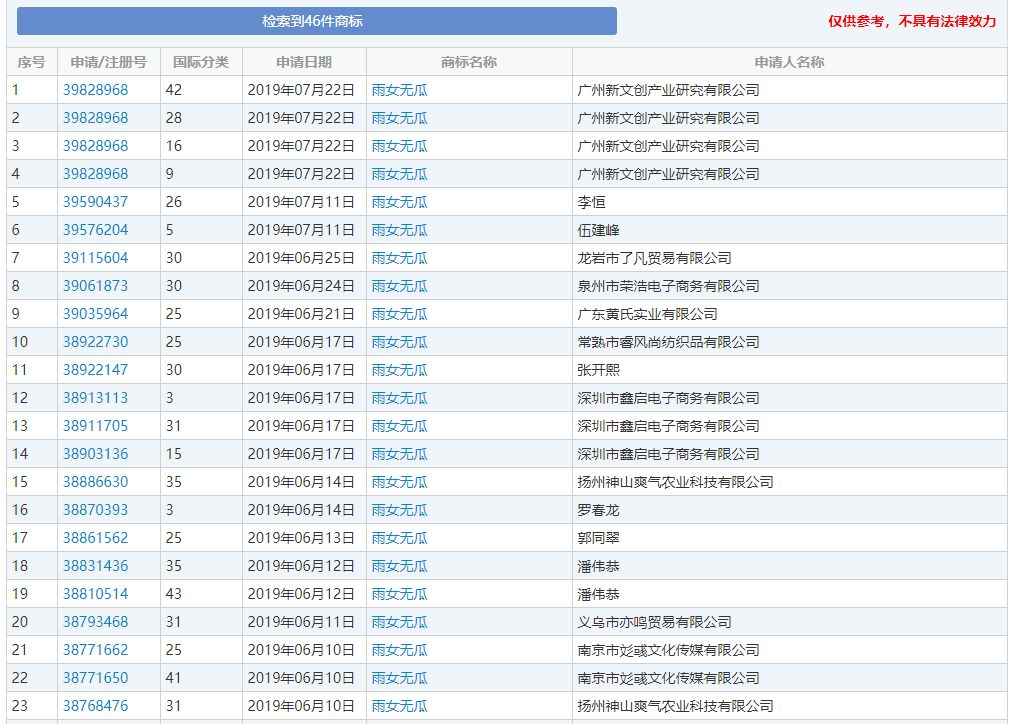
Task: Select date 2019年06月11日 cell
Action: coord(304,622)
